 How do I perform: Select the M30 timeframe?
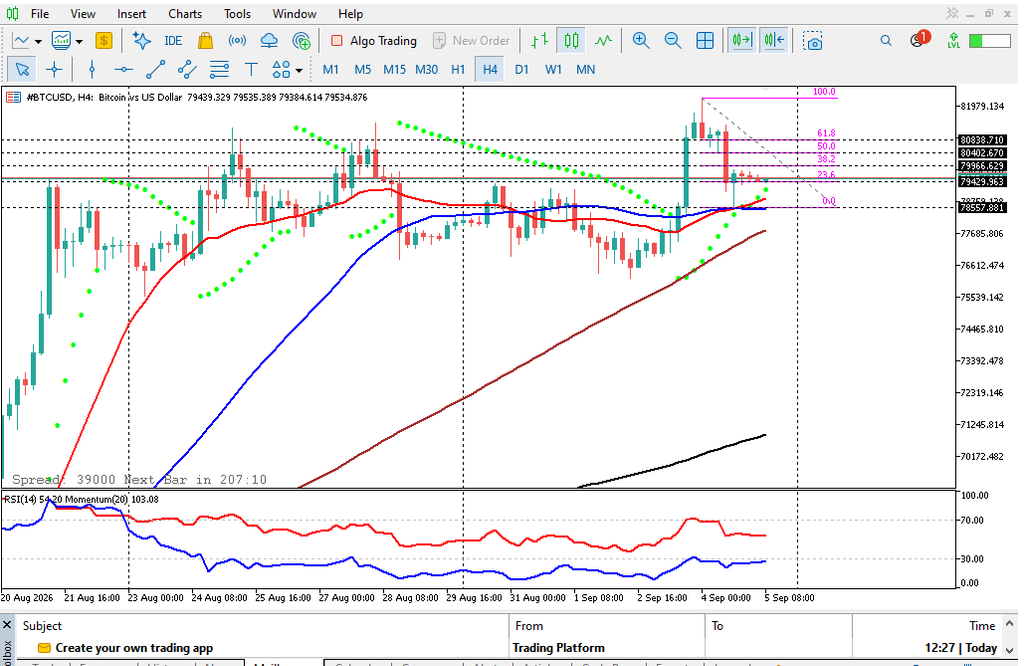tap(426, 69)
